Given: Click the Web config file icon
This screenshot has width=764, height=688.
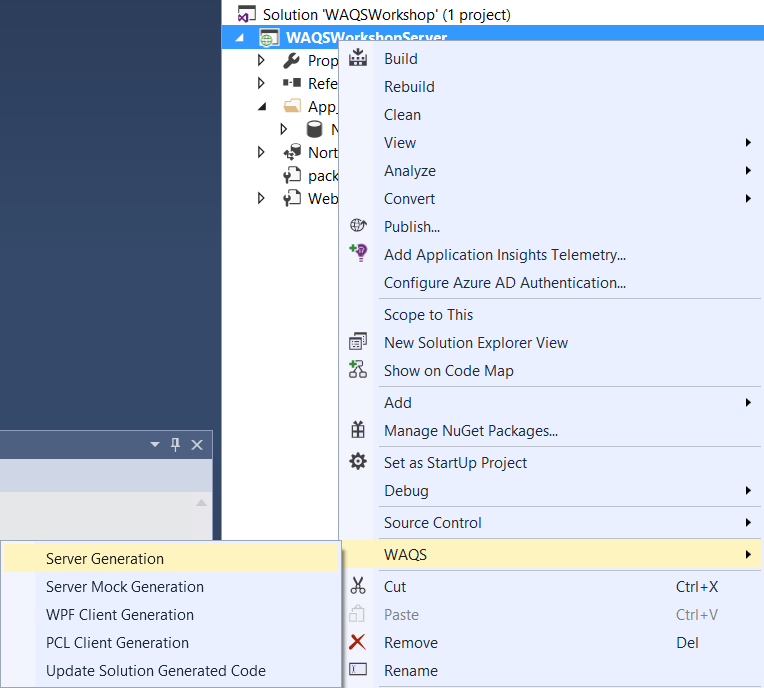Looking at the screenshot, I should coord(292,198).
